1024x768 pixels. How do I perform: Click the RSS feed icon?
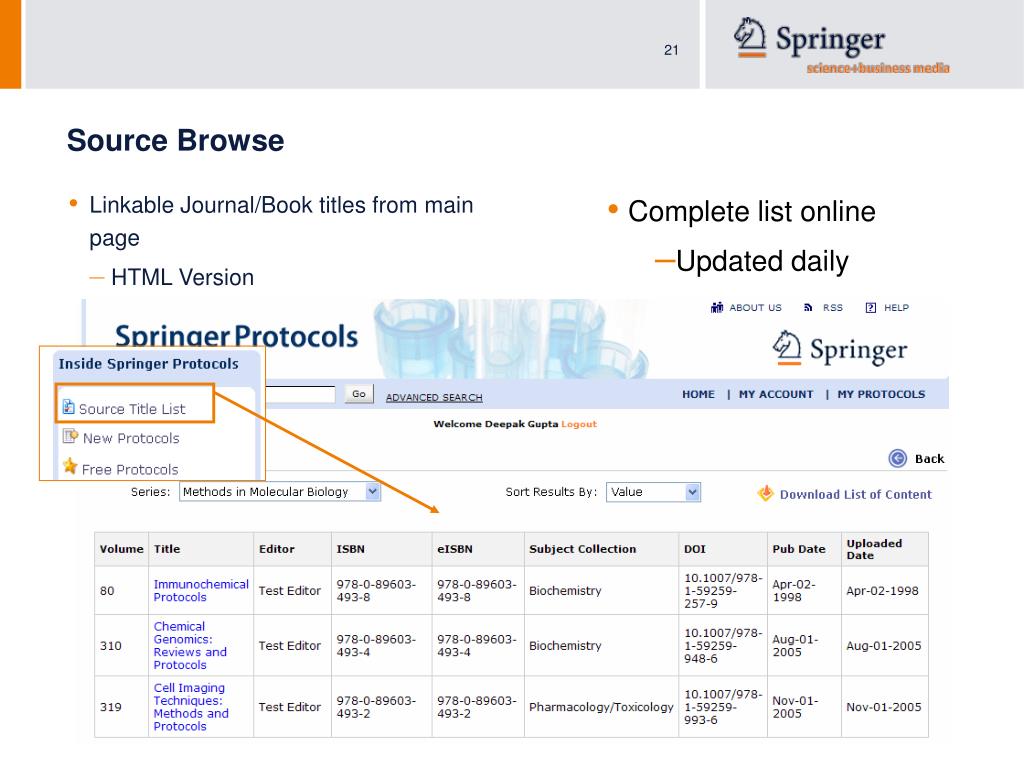click(x=808, y=308)
